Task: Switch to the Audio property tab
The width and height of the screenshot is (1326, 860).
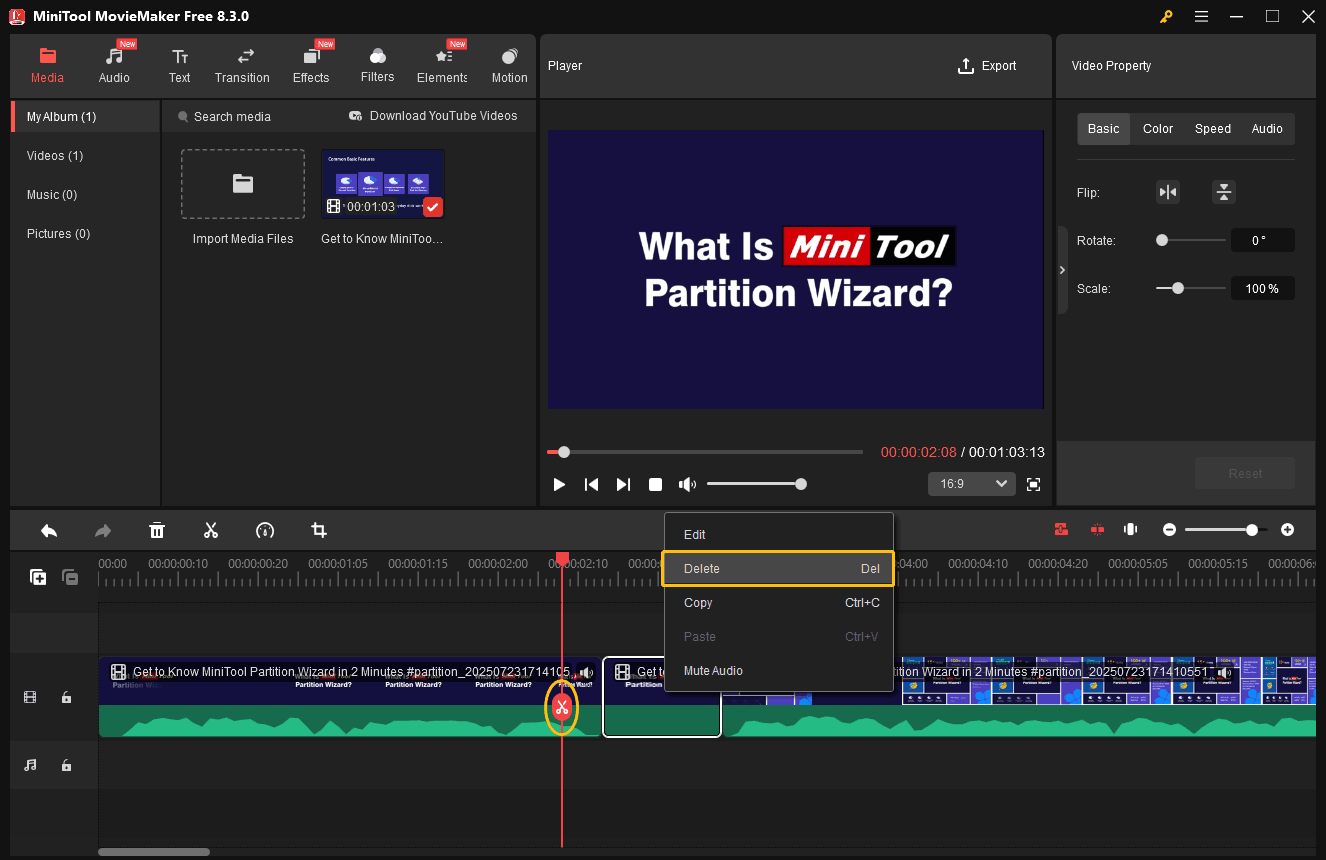Action: pos(1267,129)
